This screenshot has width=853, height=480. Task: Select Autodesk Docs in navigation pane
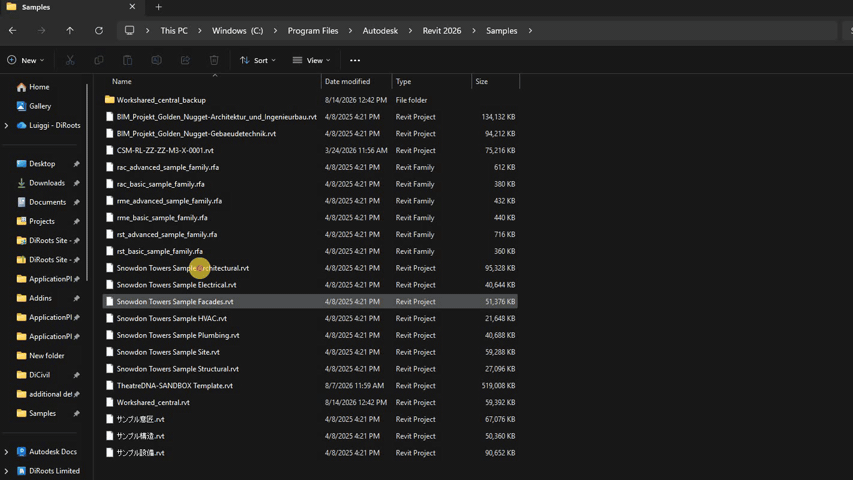click(x=47, y=452)
